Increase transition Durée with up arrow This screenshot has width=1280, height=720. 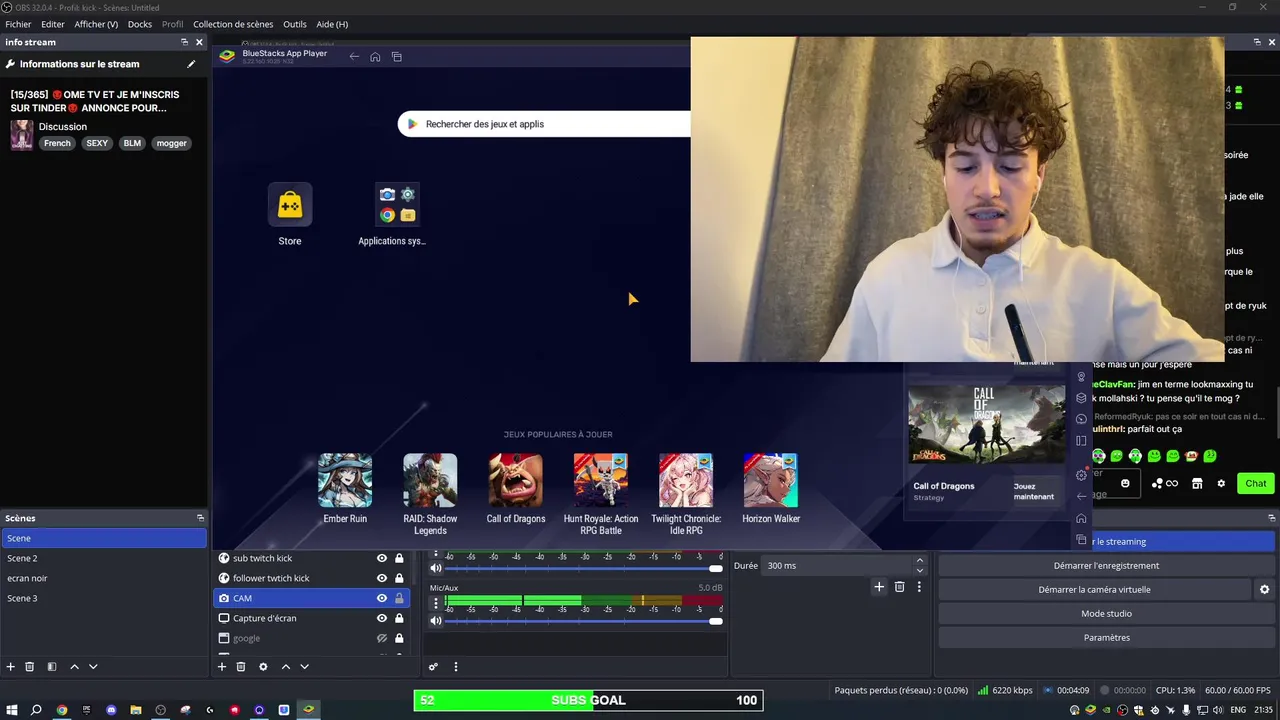pos(920,561)
